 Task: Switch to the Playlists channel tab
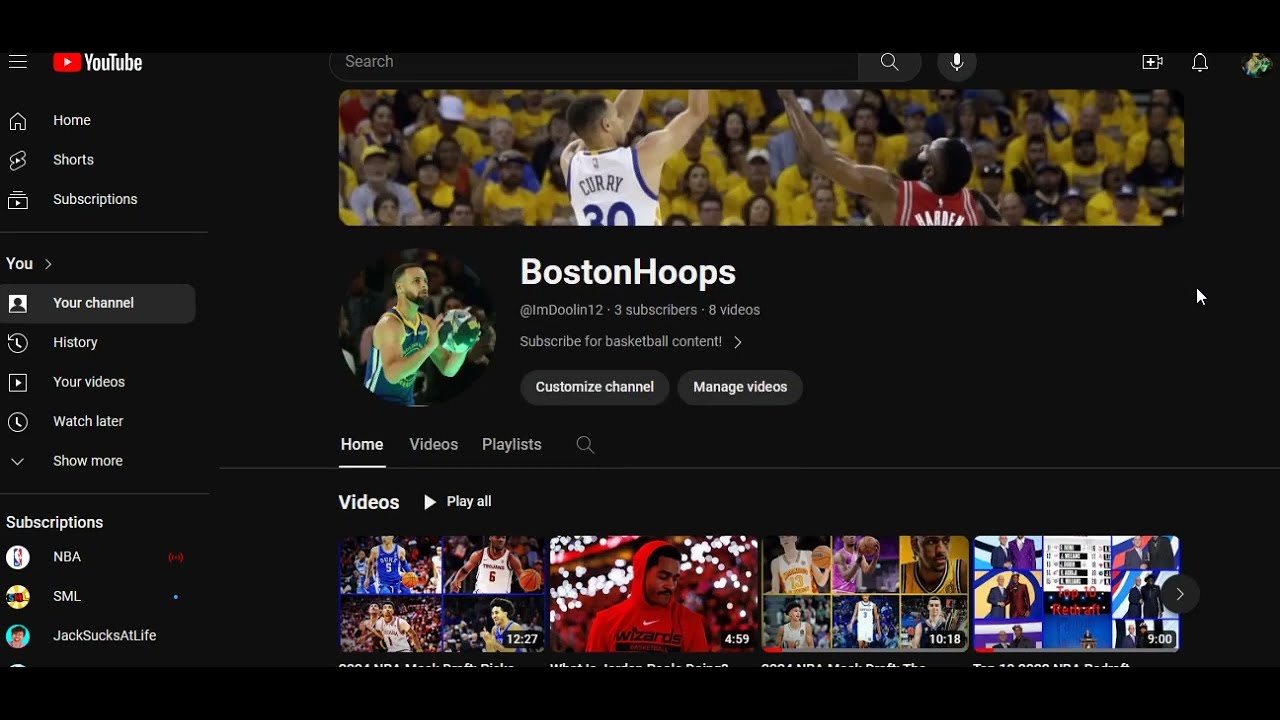[512, 445]
